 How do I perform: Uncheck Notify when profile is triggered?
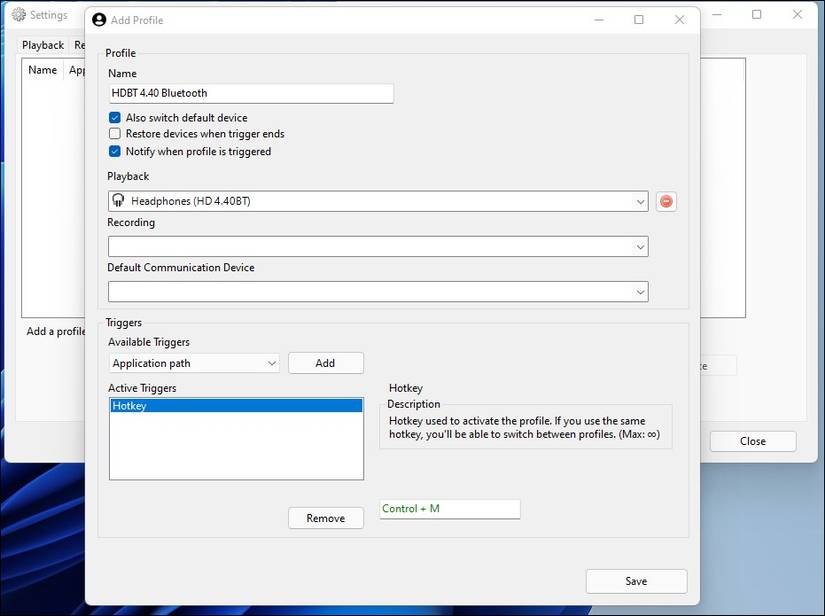click(115, 152)
